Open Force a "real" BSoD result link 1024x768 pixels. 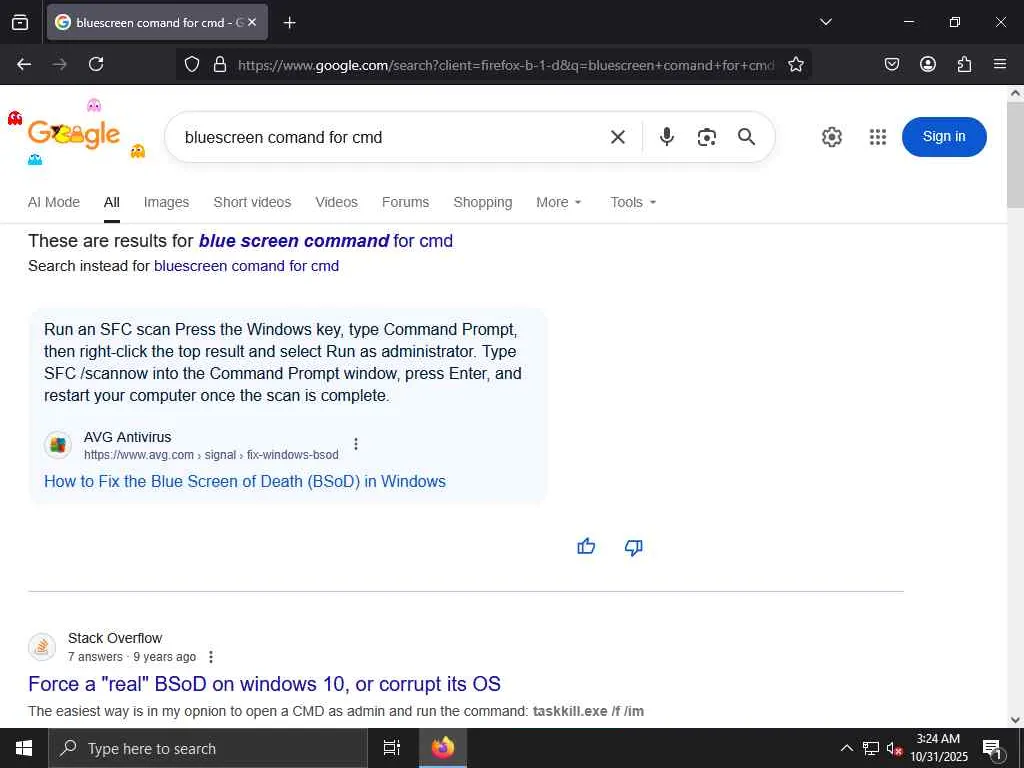(x=264, y=684)
